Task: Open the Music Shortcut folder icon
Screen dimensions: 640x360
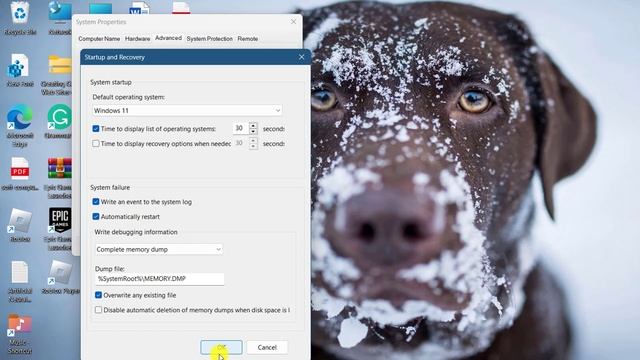Action: point(20,333)
